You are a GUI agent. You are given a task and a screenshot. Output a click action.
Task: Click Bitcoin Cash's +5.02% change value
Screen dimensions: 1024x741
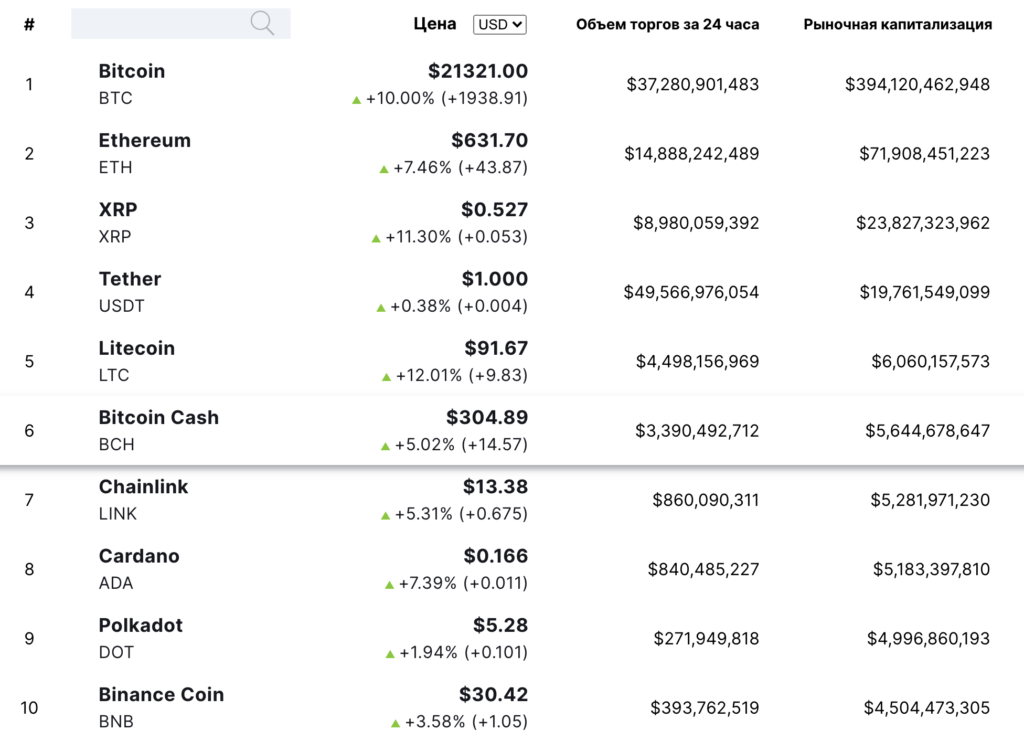coord(425,445)
